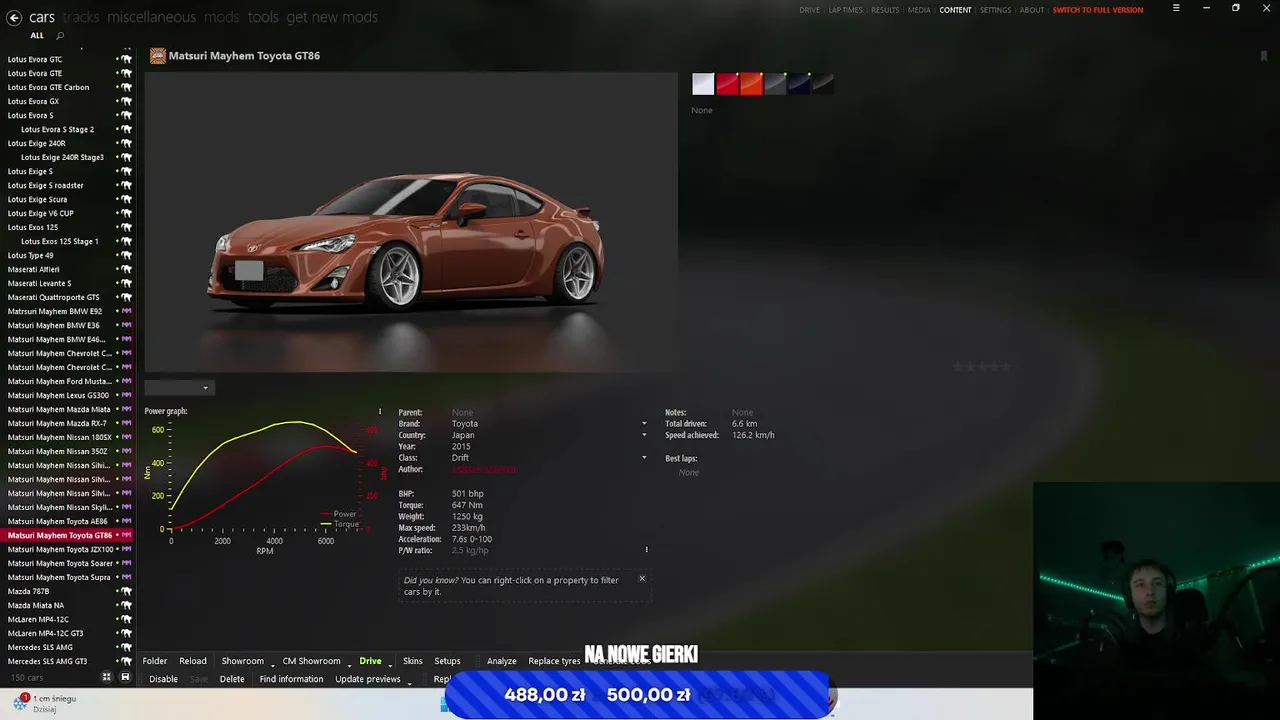Open the power graph options dots

pyautogui.click(x=380, y=411)
